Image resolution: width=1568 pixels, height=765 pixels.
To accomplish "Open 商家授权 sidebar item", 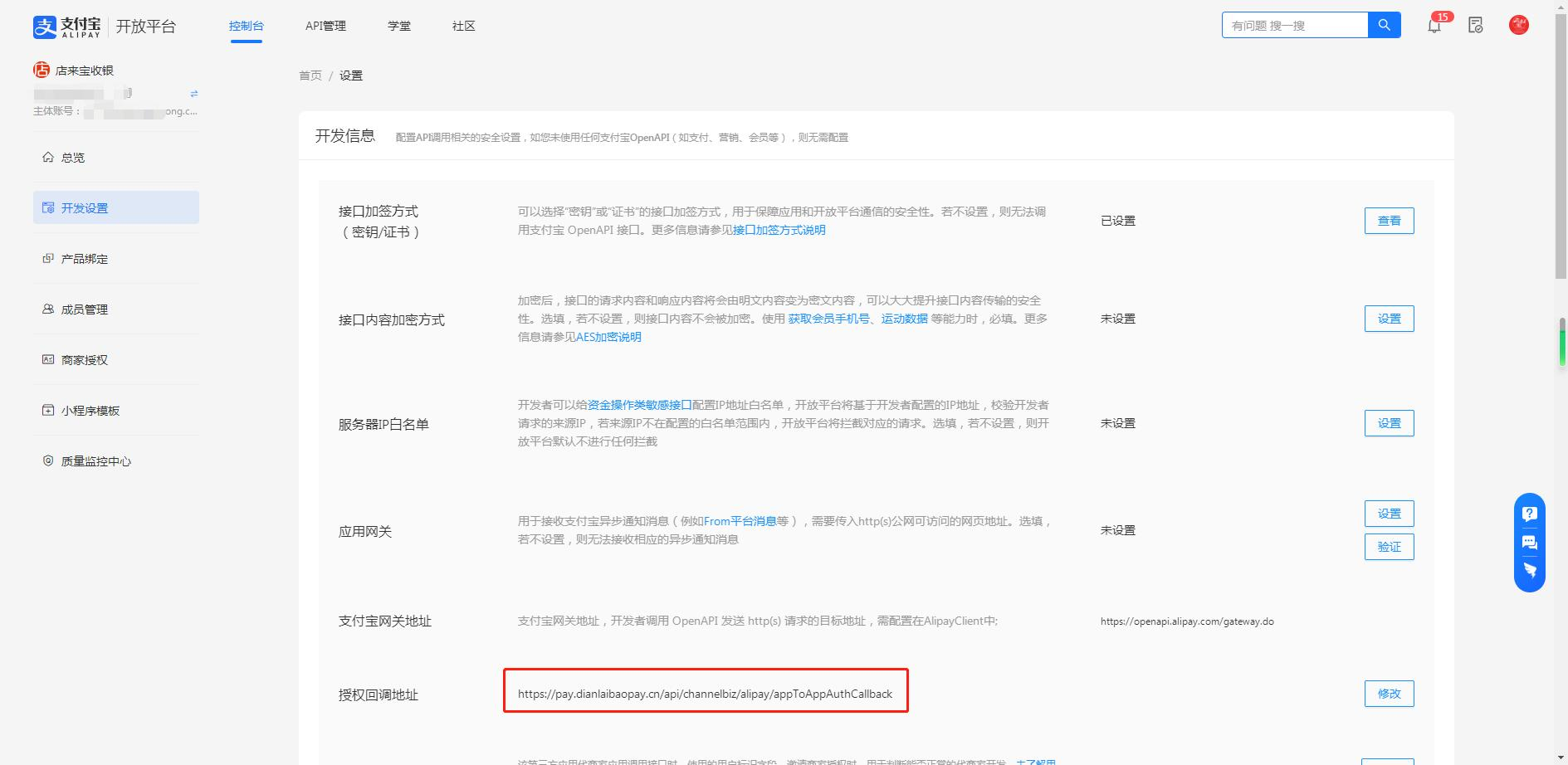I will 84,360.
